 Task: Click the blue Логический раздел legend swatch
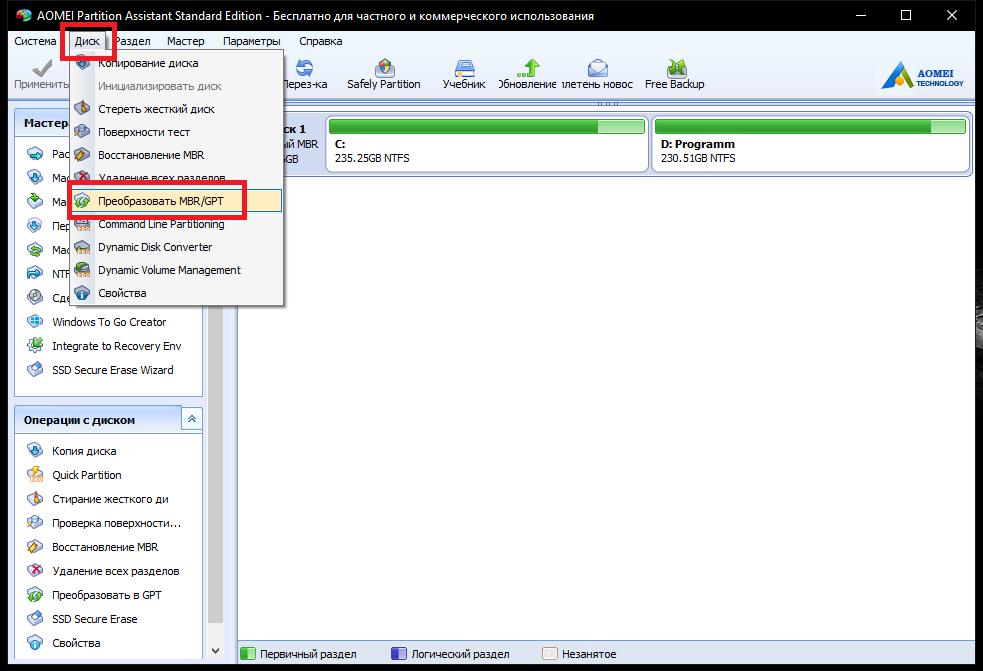click(x=399, y=654)
